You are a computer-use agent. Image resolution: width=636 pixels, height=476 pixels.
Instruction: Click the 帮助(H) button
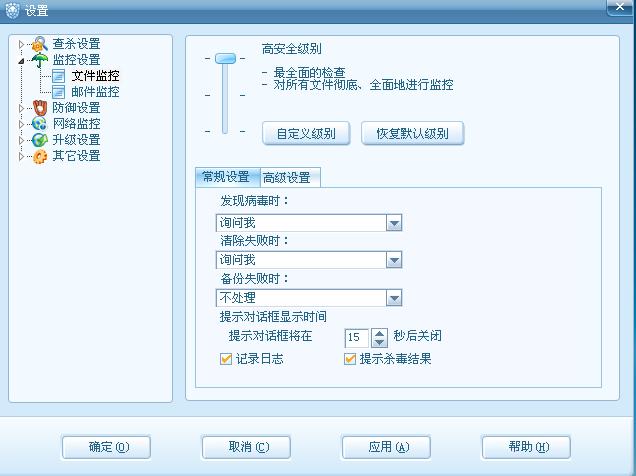tap(526, 447)
